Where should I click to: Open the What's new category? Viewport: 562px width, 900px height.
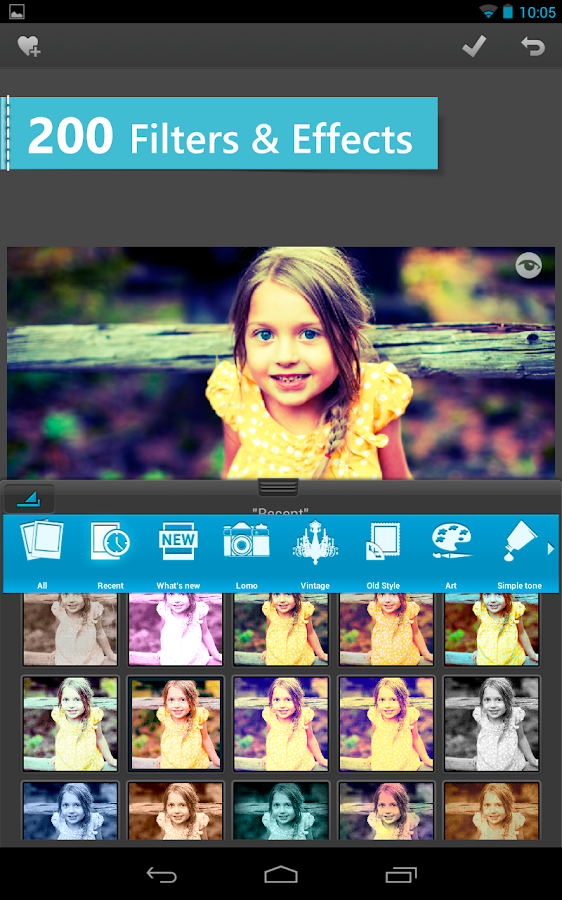(178, 554)
